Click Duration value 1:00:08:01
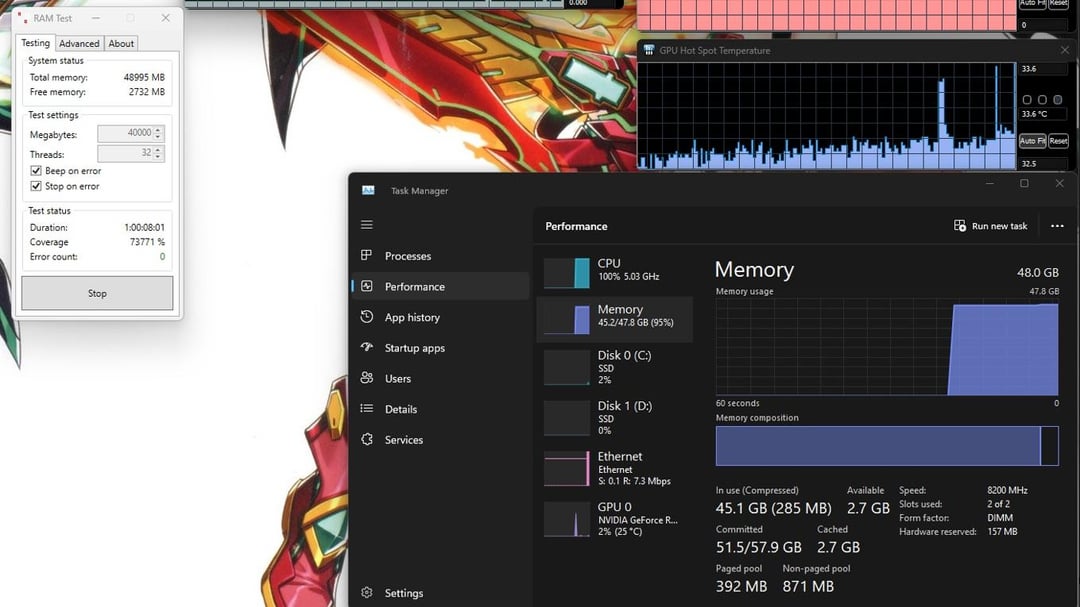 click(x=144, y=227)
